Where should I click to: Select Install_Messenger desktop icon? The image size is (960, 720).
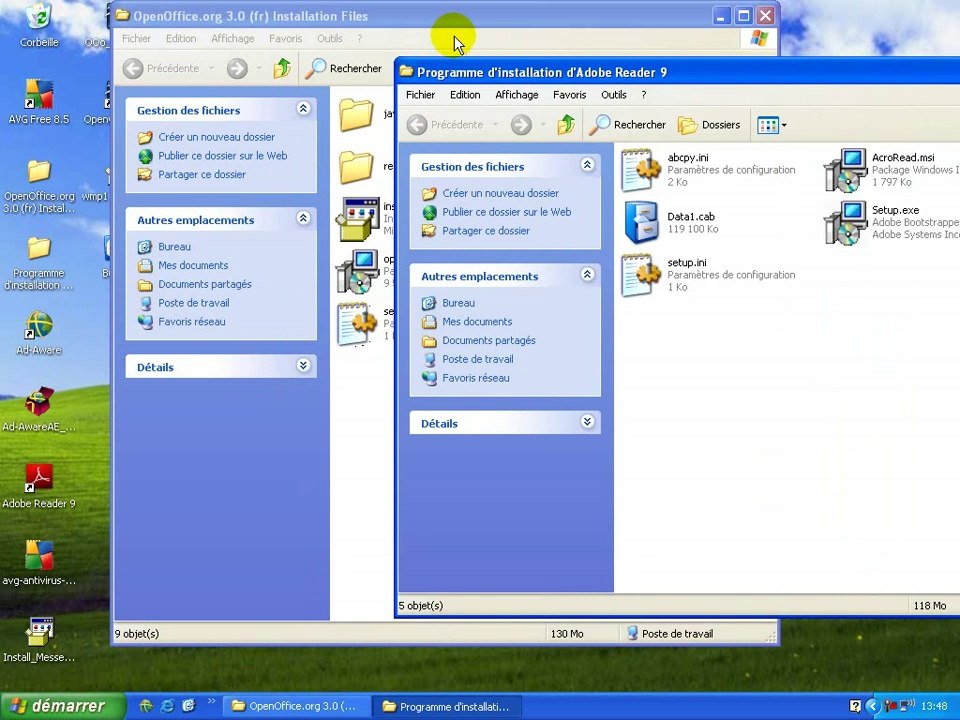tap(39, 640)
